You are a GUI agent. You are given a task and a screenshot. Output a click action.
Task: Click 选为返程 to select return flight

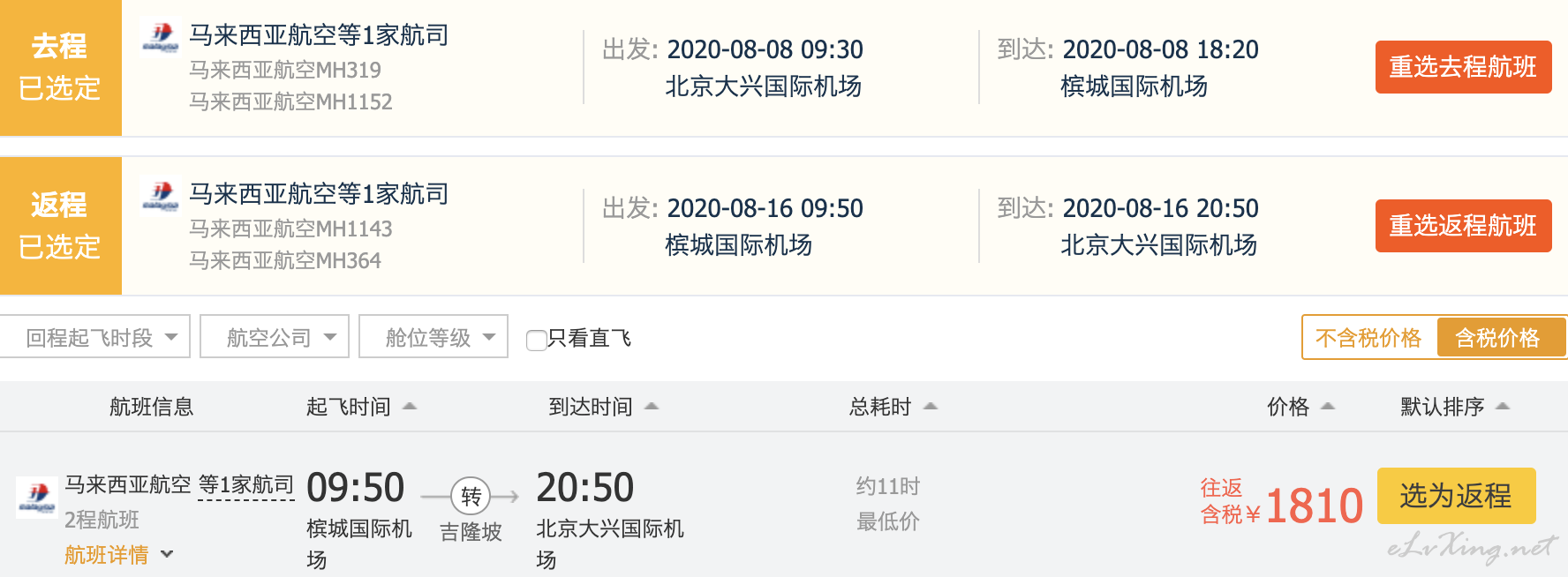(x=1456, y=496)
